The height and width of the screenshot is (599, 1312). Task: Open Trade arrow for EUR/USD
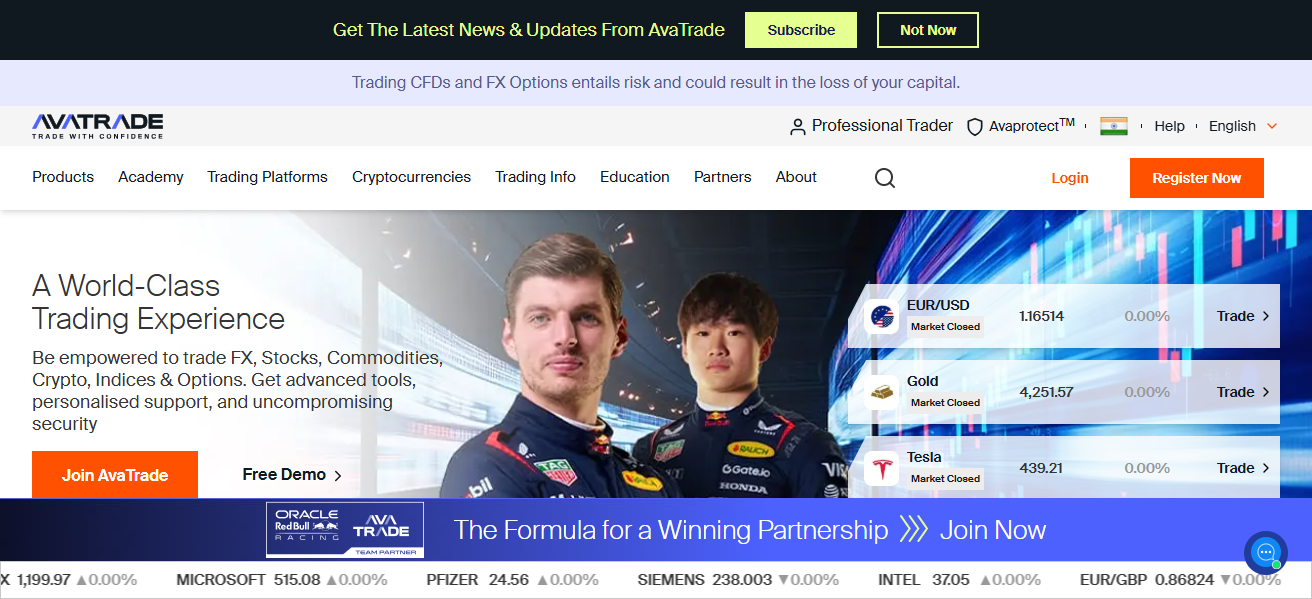pyautogui.click(x=1244, y=316)
